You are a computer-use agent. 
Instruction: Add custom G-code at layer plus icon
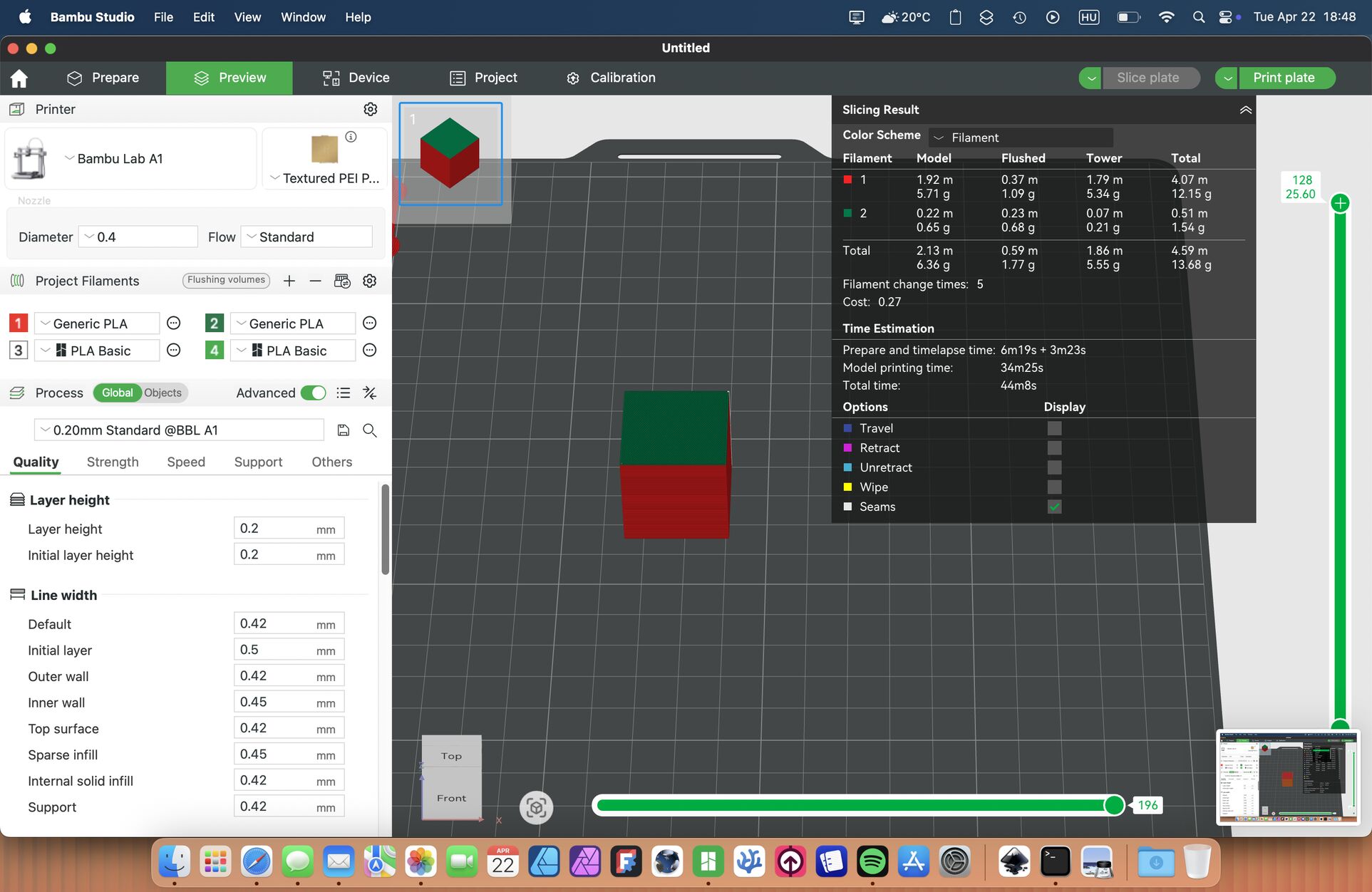pos(1340,203)
